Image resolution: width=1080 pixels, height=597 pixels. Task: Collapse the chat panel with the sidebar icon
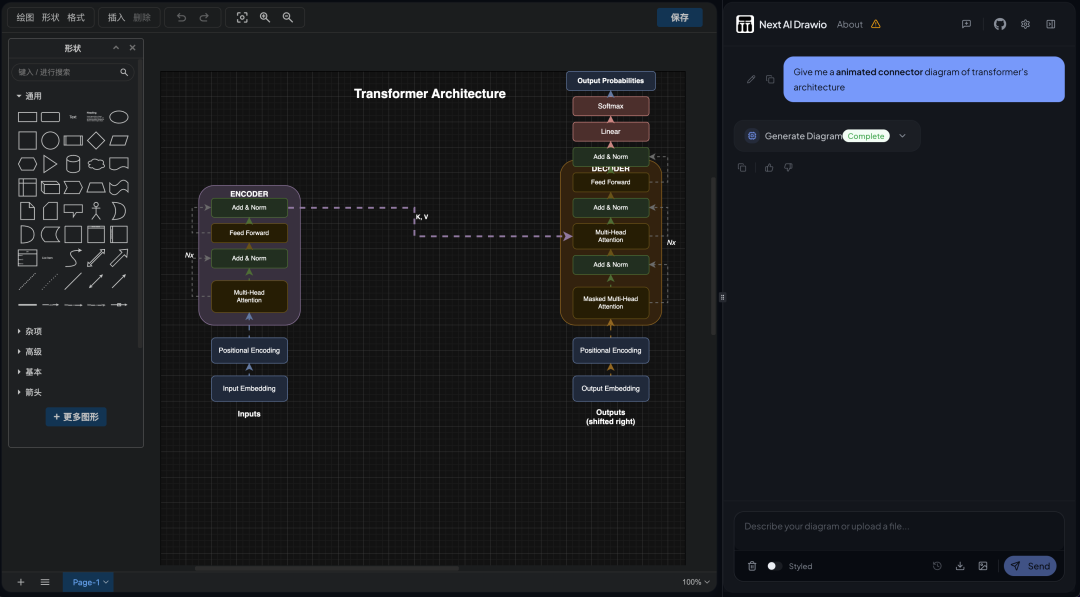pyautogui.click(x=1050, y=24)
